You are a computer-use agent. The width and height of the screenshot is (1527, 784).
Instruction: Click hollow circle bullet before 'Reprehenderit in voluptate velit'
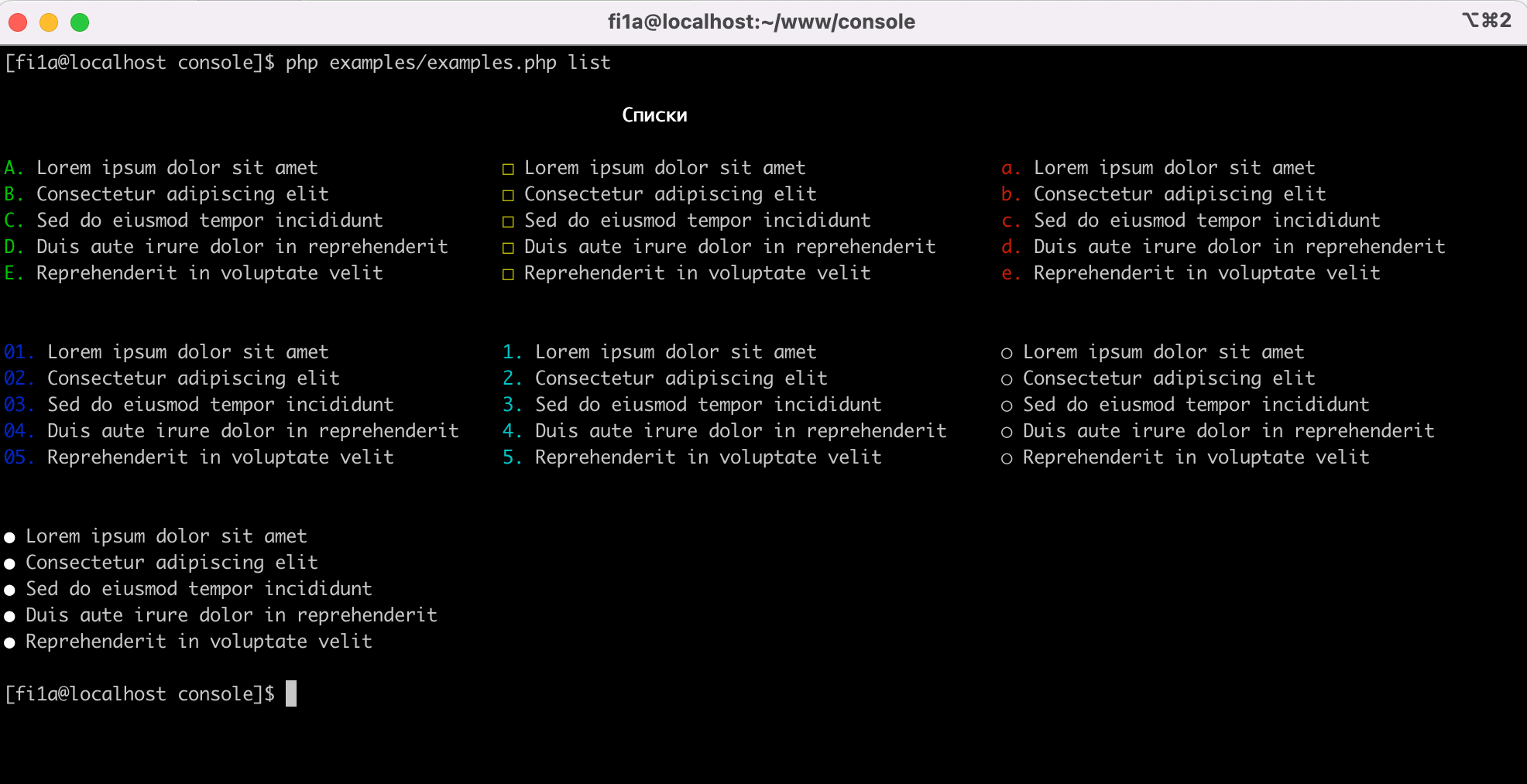click(x=1007, y=459)
